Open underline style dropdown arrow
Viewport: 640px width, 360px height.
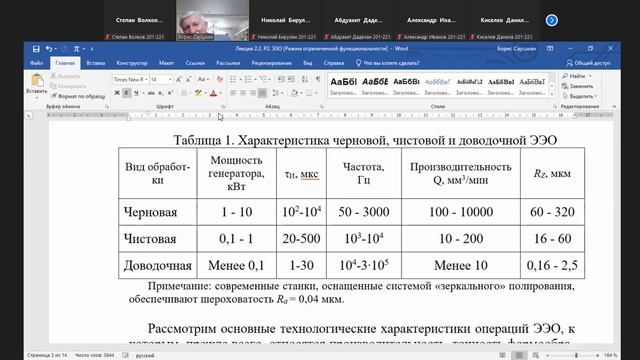[x=142, y=93]
